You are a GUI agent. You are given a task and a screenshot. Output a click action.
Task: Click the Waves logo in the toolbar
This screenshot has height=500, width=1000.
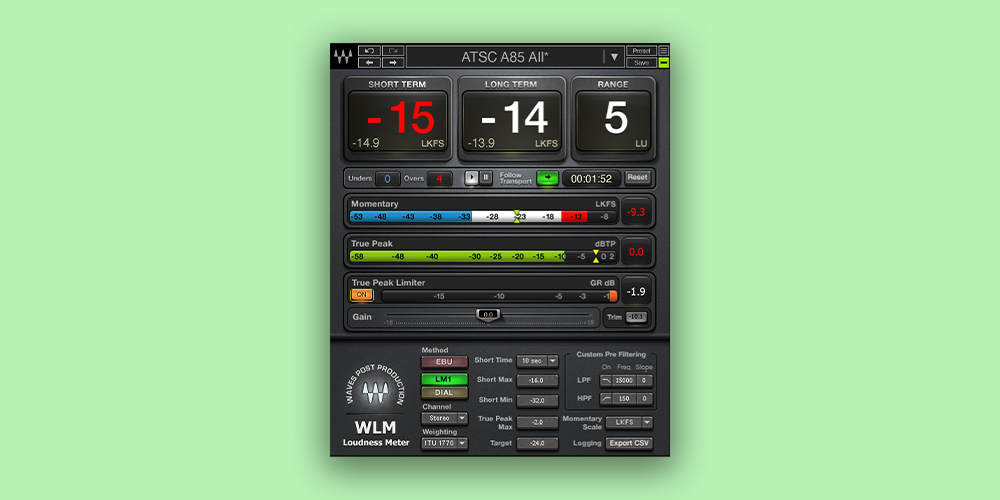point(343,57)
